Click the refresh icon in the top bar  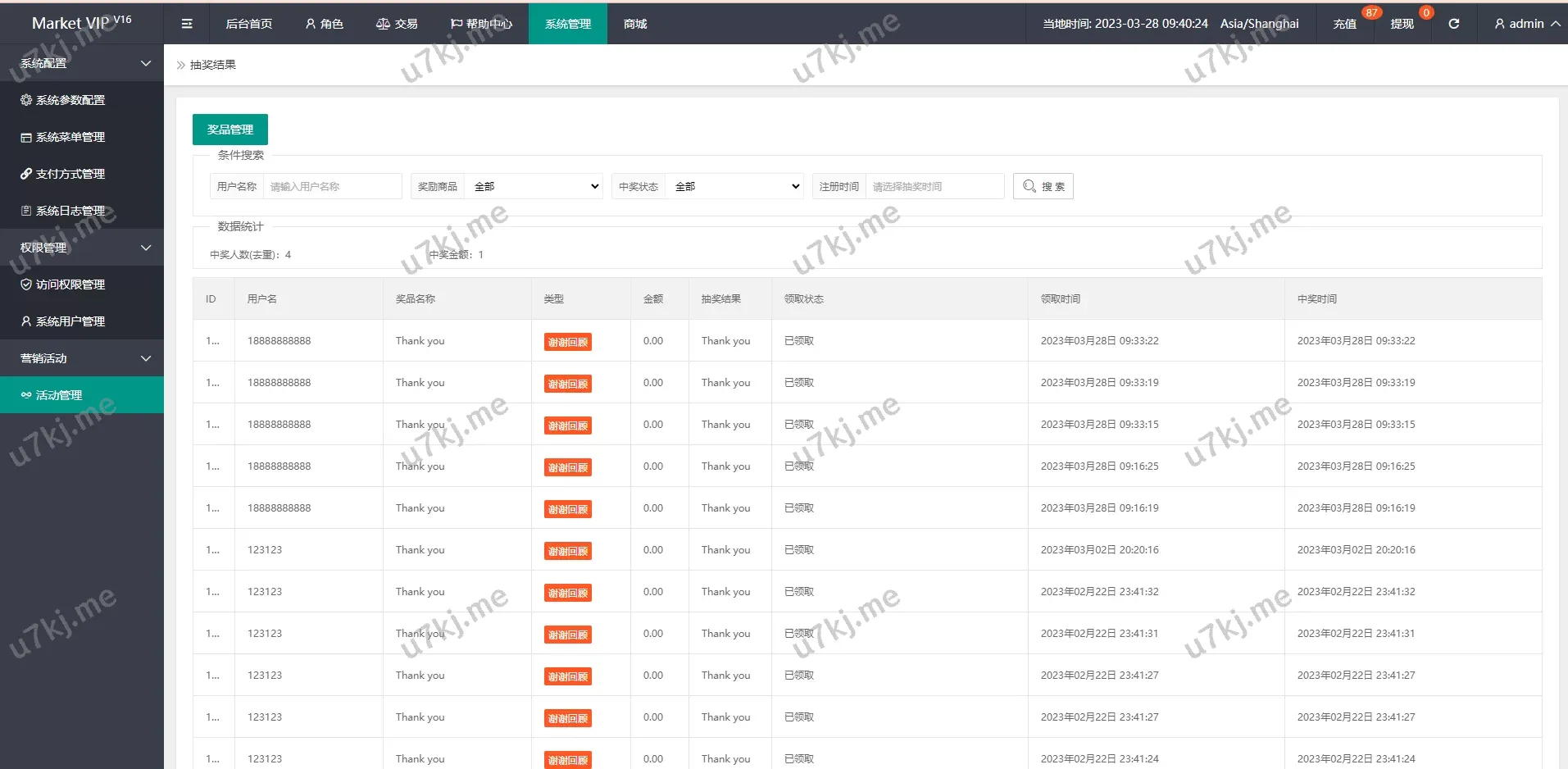tap(1454, 24)
